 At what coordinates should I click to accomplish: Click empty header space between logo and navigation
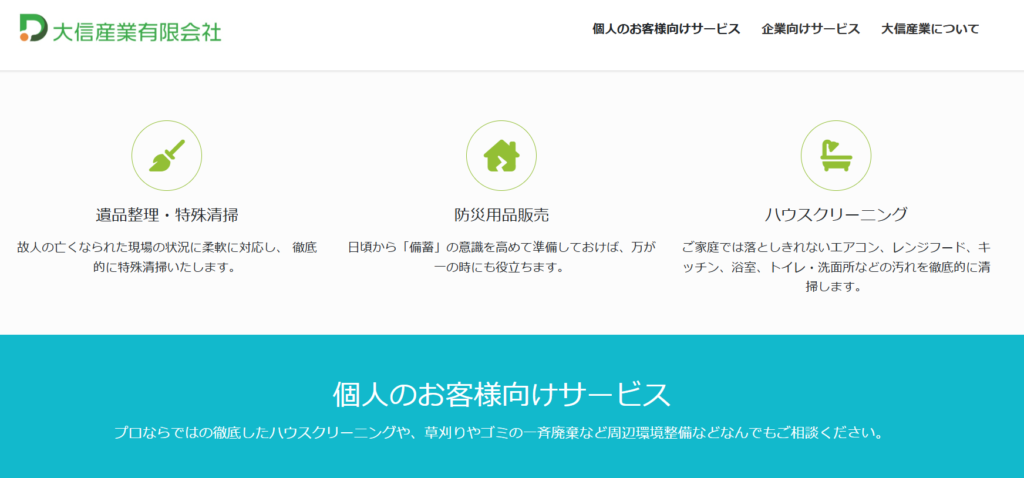pyautogui.click(x=400, y=30)
